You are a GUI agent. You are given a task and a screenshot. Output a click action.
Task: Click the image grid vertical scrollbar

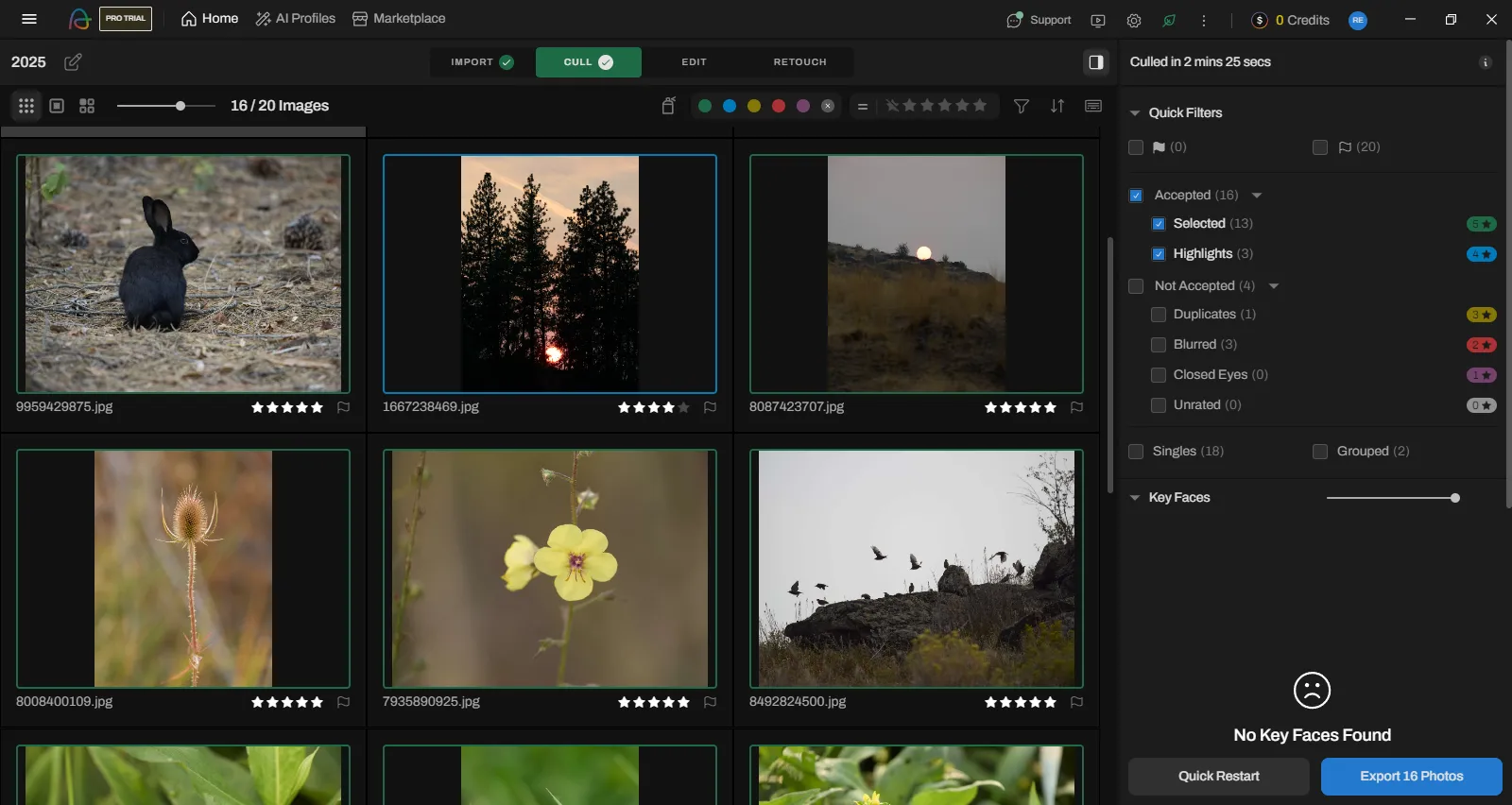pos(1110,365)
